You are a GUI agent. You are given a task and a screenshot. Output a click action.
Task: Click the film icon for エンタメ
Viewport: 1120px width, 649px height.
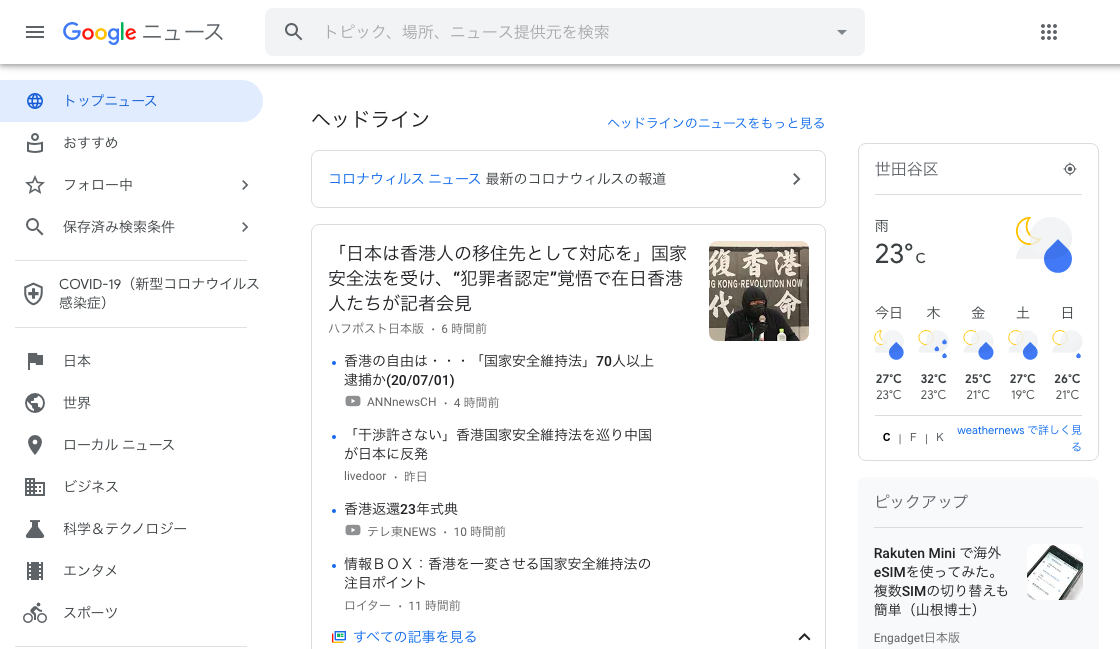[x=35, y=570]
